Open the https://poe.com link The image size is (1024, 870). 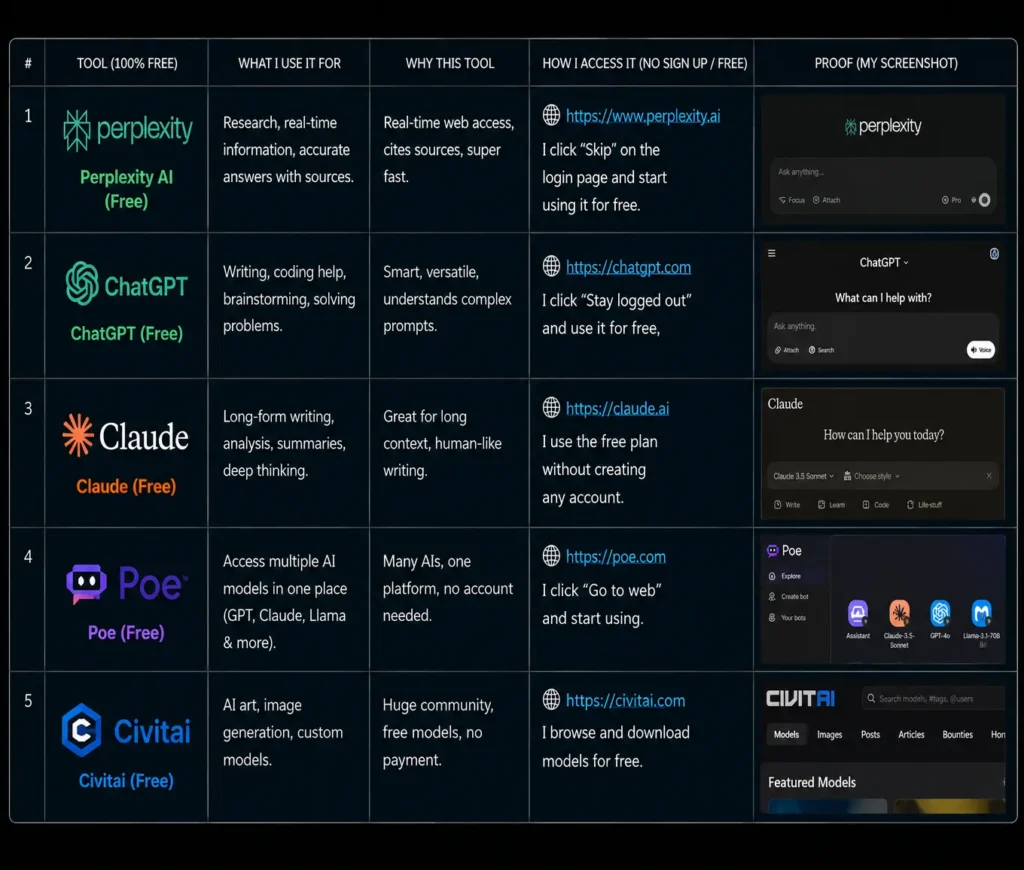click(x=616, y=556)
